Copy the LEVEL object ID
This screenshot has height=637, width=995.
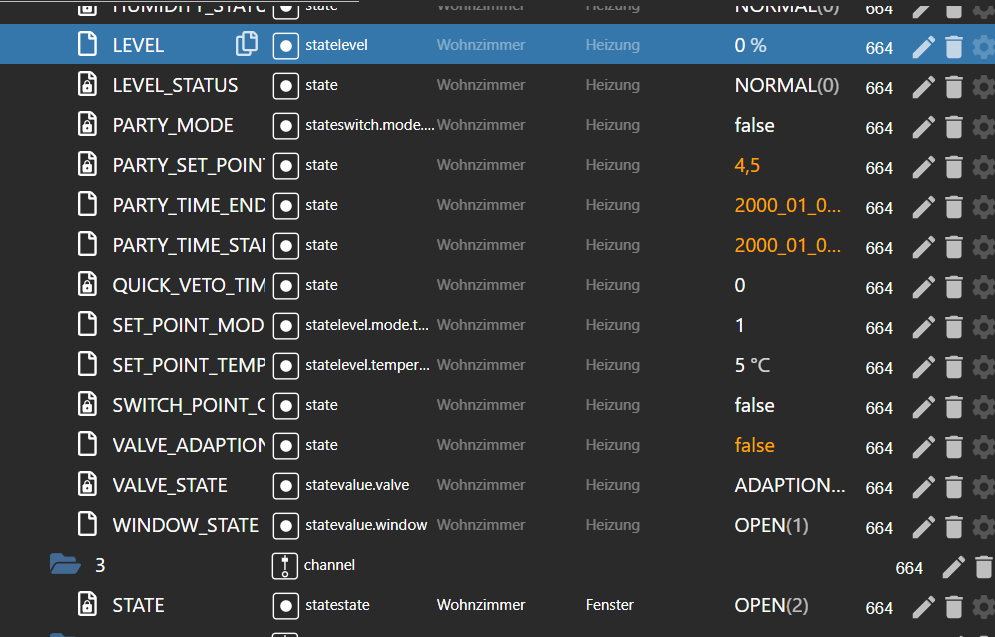coord(246,44)
